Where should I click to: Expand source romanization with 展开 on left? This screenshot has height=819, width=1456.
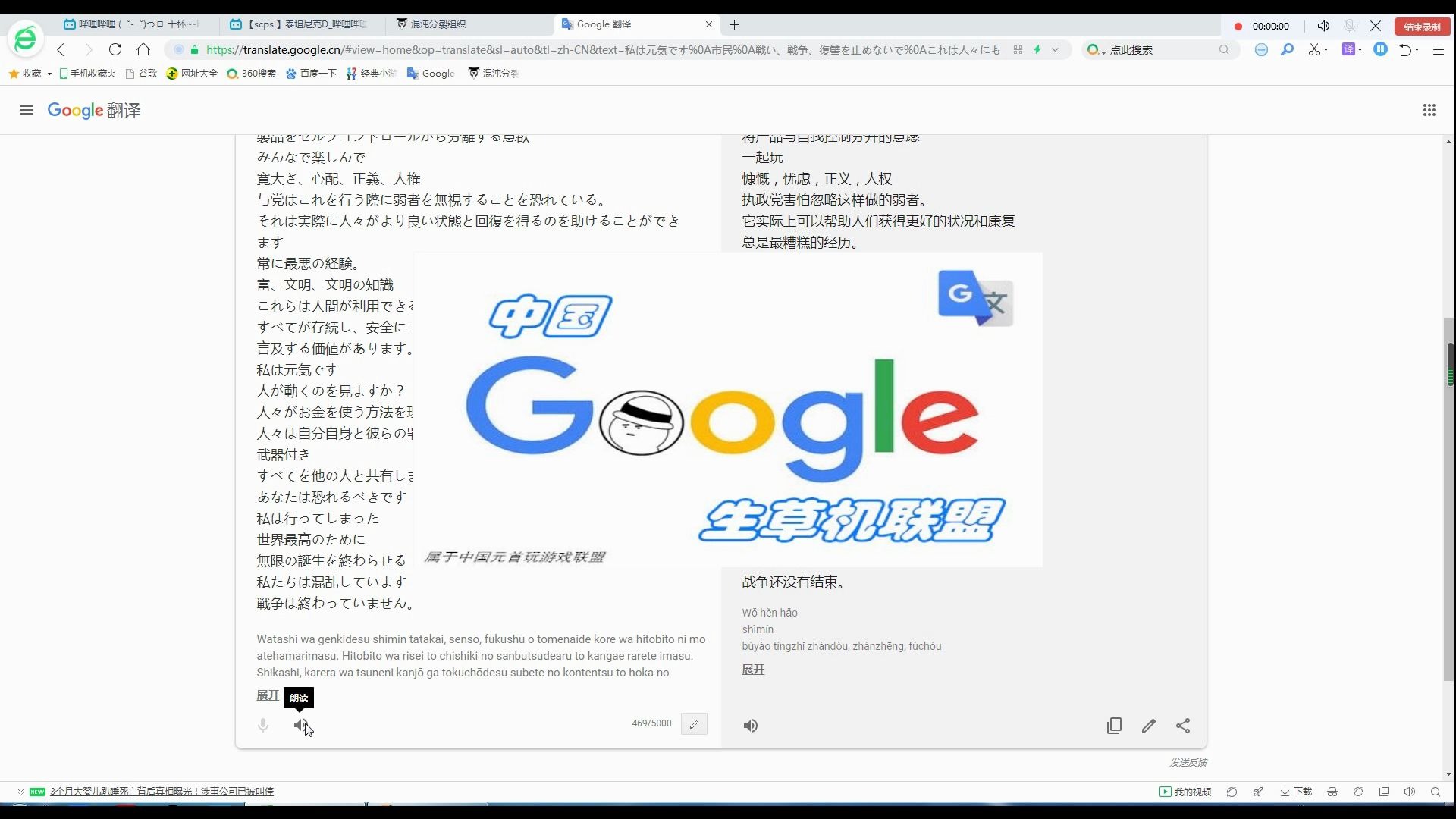point(268,695)
